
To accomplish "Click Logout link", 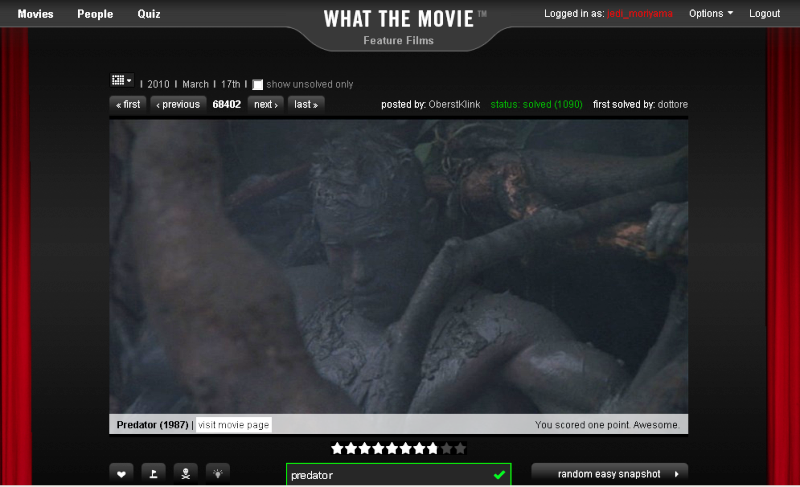I will coord(764,14).
